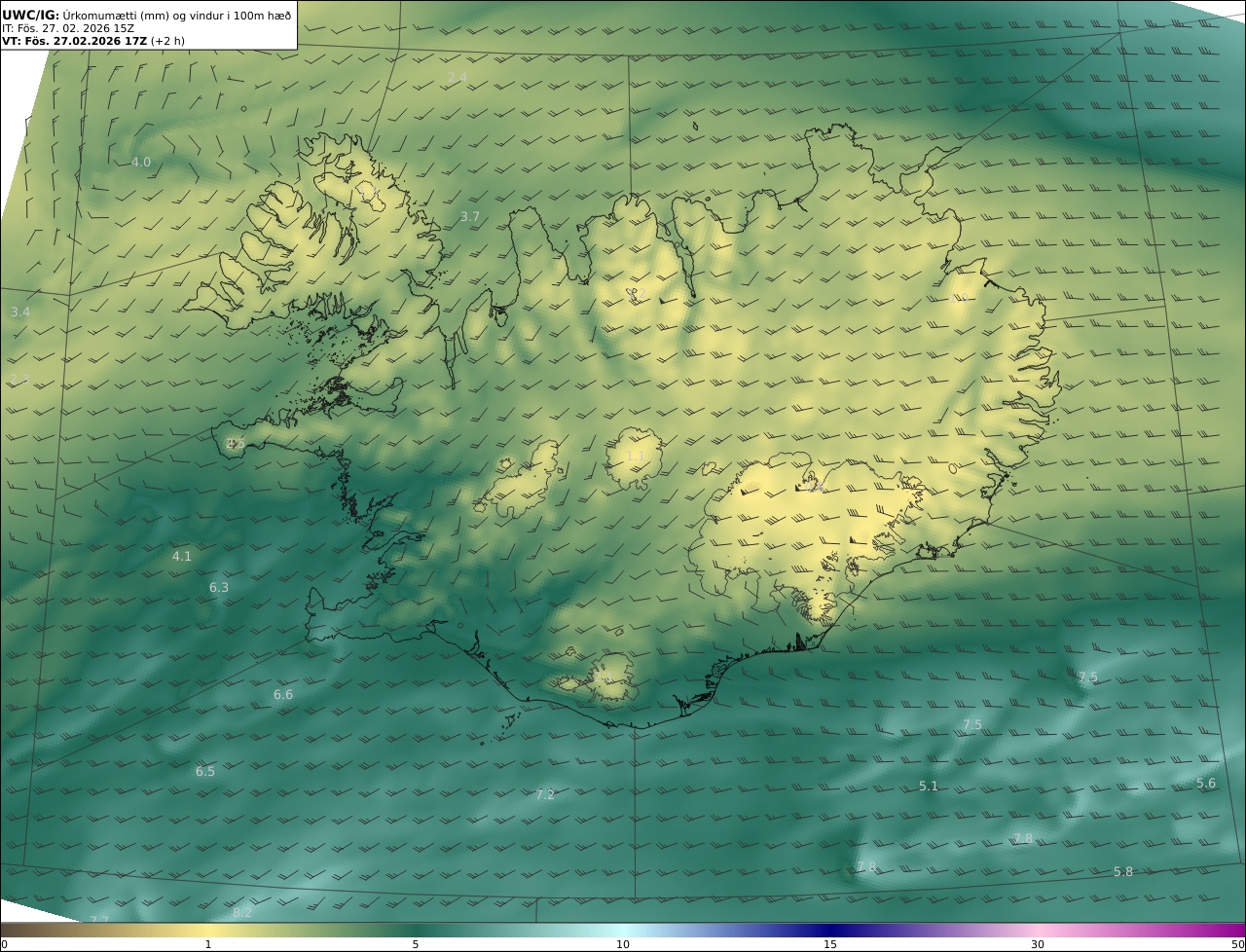
Task: Click the 4.0 precipitation value label
Action: (x=141, y=162)
